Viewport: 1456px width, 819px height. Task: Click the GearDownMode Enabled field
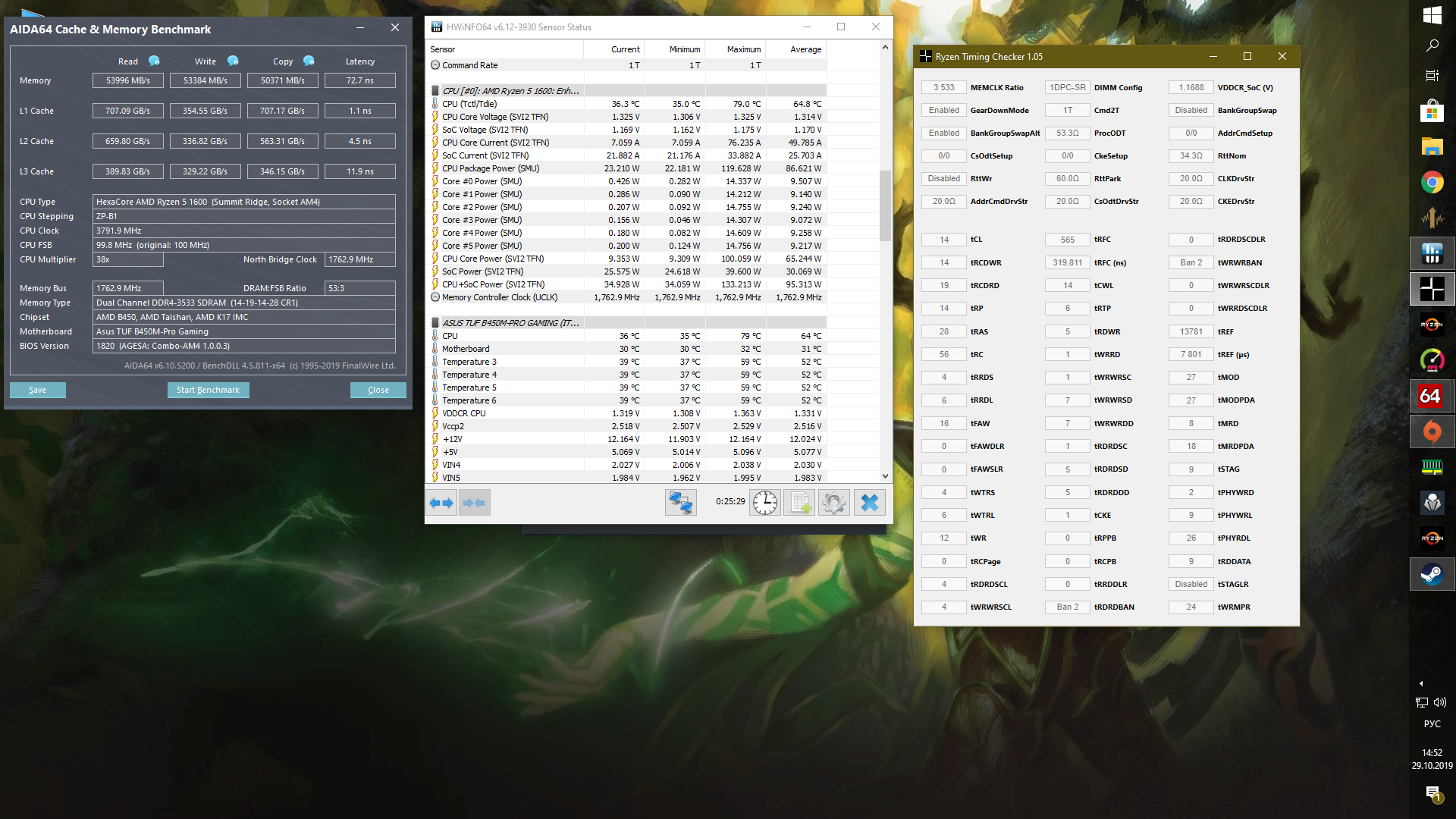point(944,110)
